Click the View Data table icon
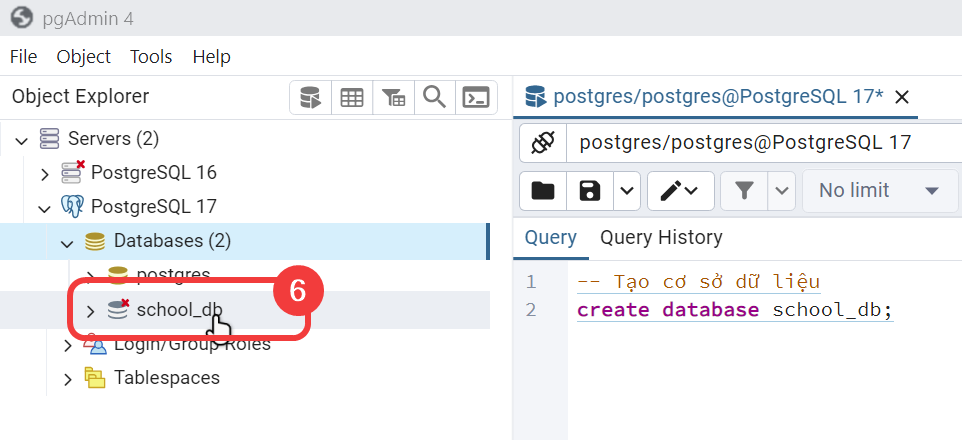962x440 pixels. 352,98
